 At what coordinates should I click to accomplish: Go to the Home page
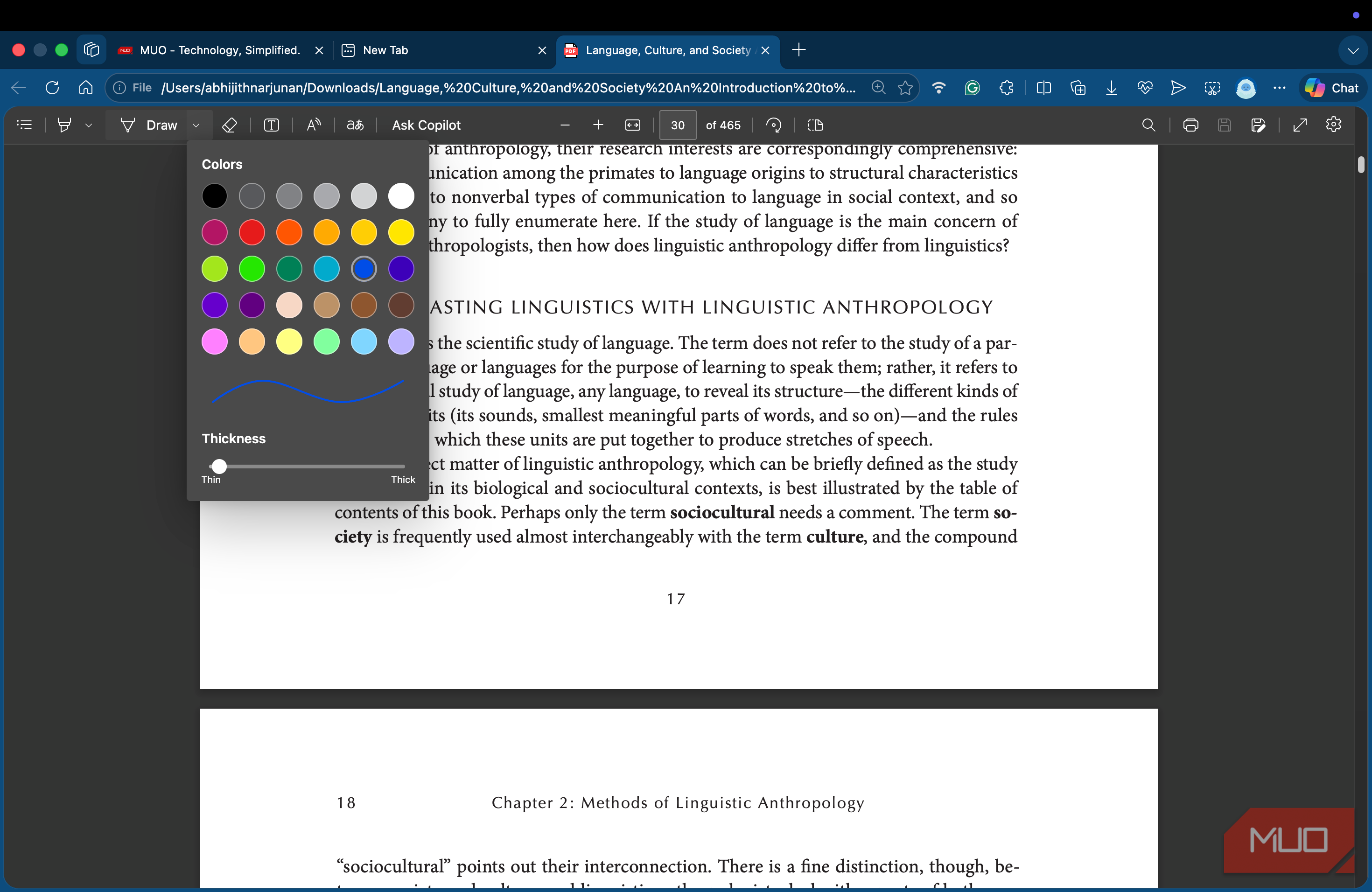pyautogui.click(x=86, y=88)
